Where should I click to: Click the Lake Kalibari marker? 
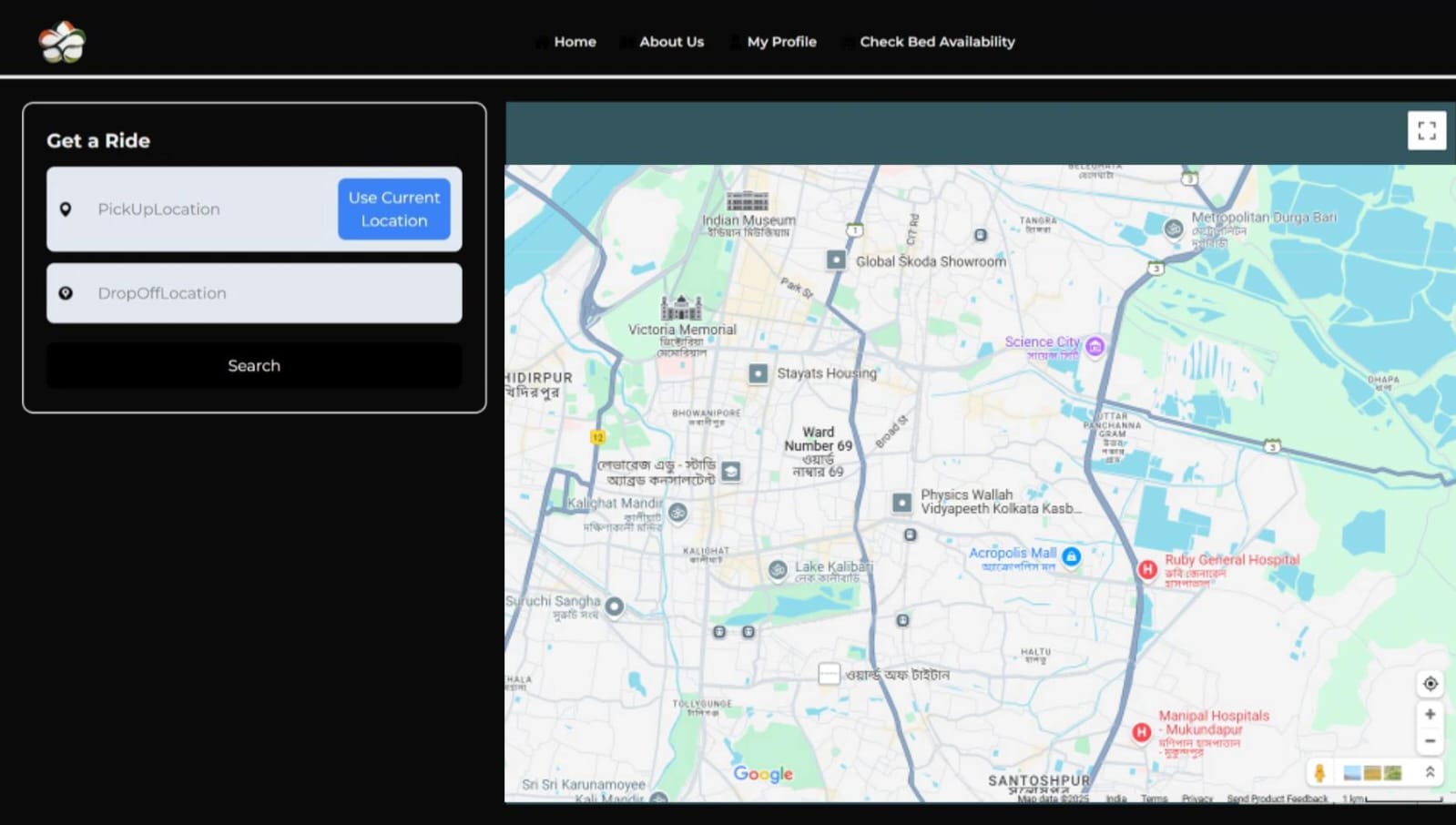(778, 570)
